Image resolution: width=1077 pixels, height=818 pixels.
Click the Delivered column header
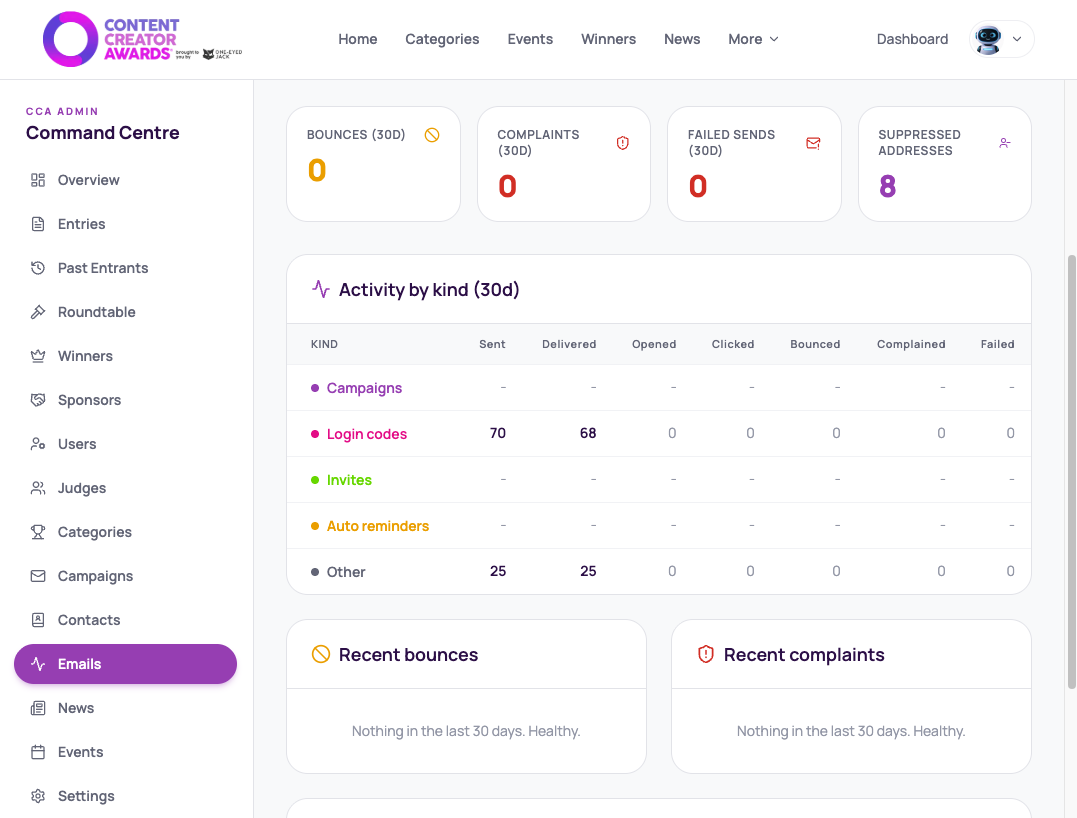click(569, 344)
